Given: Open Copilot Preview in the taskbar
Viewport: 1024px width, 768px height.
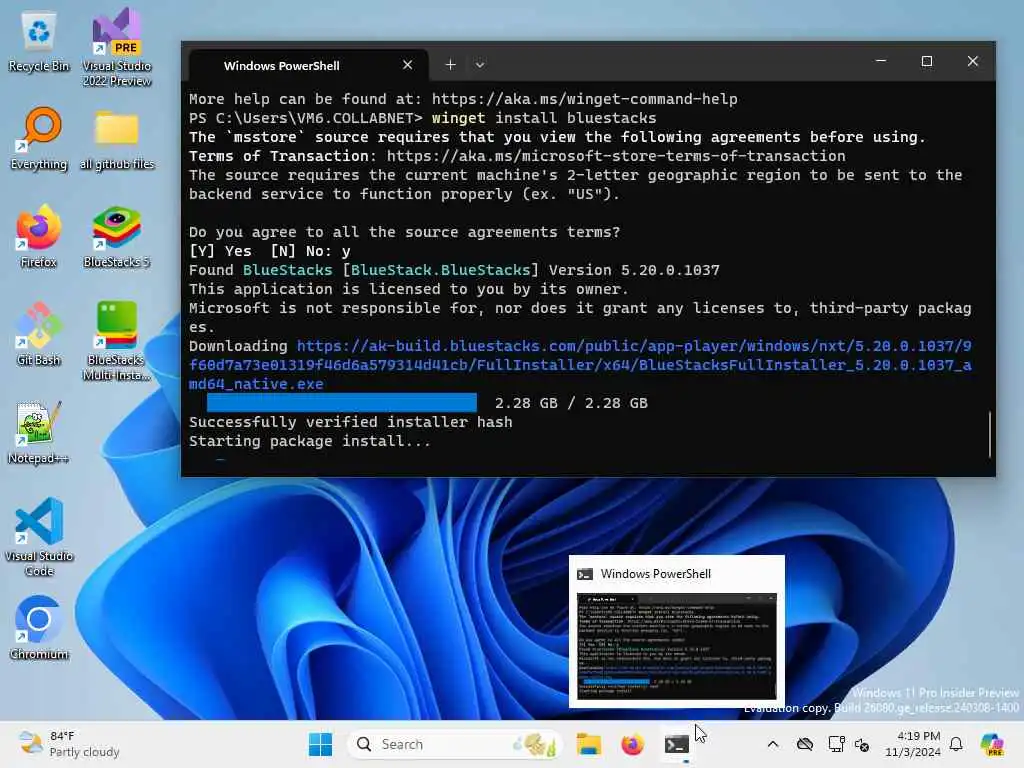Looking at the screenshot, I should click(x=992, y=744).
